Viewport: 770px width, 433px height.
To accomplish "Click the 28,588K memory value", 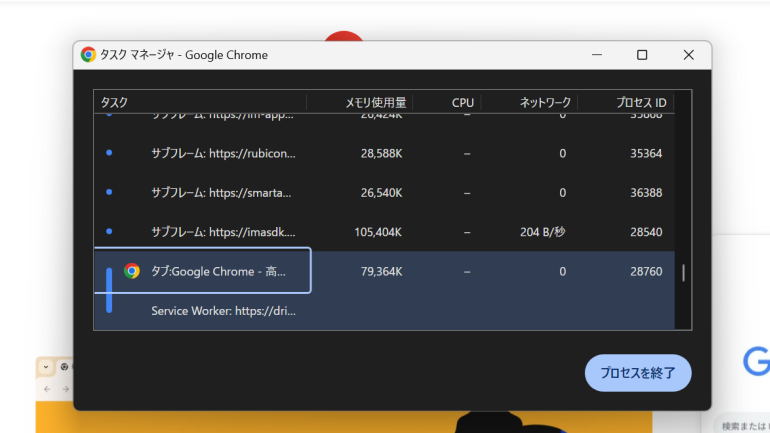I will click(382, 154).
